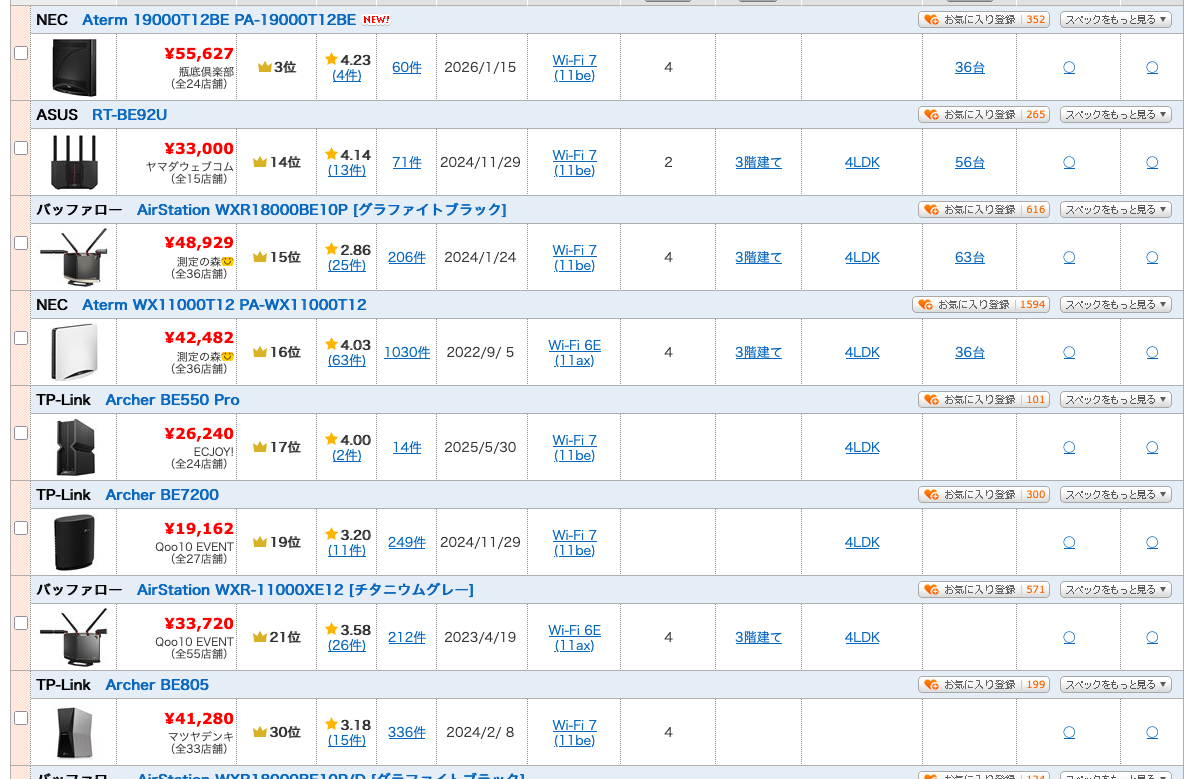Expand specs for AirStation WXR-11000XE12
This screenshot has height=779, width=1186.
click(x=1116, y=589)
